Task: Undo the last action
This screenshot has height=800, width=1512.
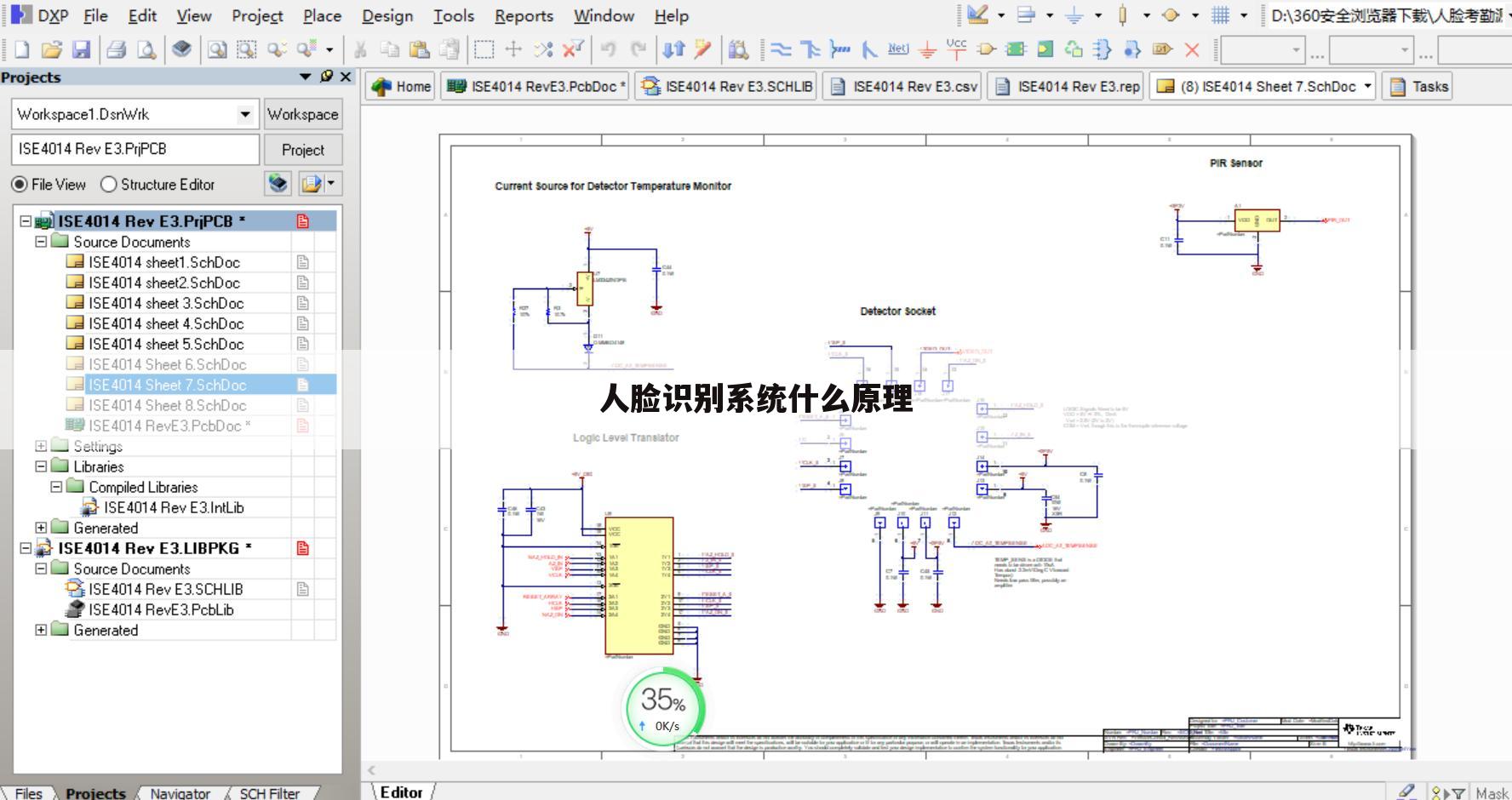Action: (x=608, y=50)
